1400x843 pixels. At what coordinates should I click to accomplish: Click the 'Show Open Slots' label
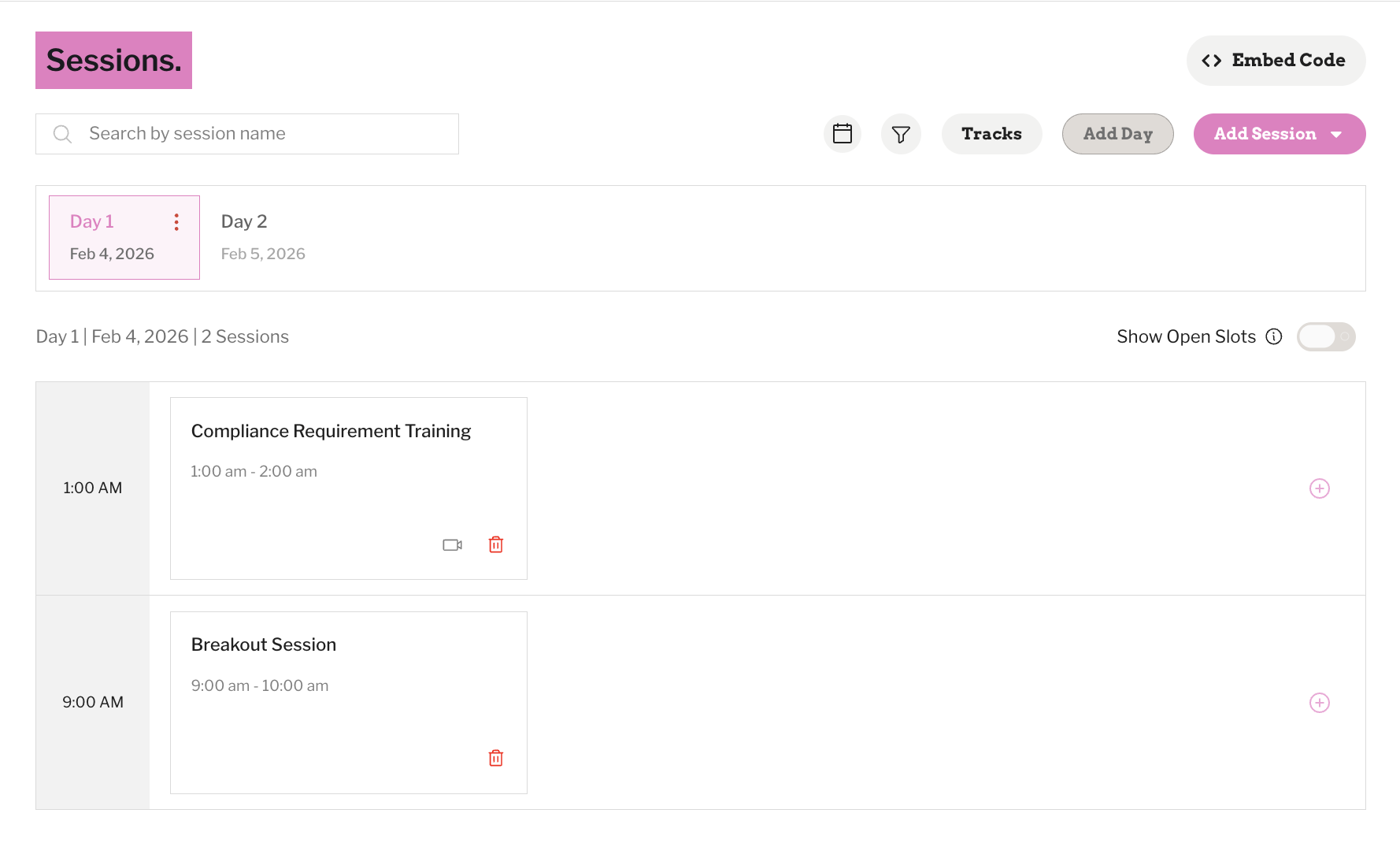1186,336
